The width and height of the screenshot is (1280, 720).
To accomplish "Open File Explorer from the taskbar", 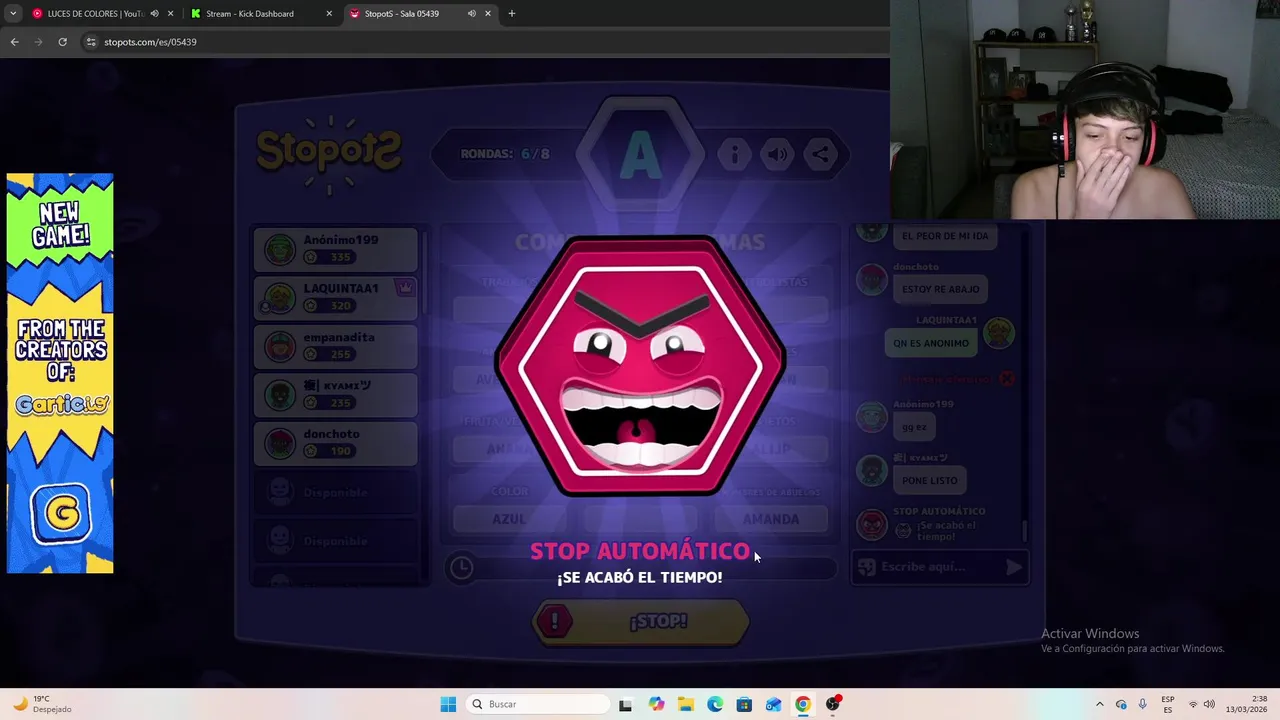I will pos(686,704).
